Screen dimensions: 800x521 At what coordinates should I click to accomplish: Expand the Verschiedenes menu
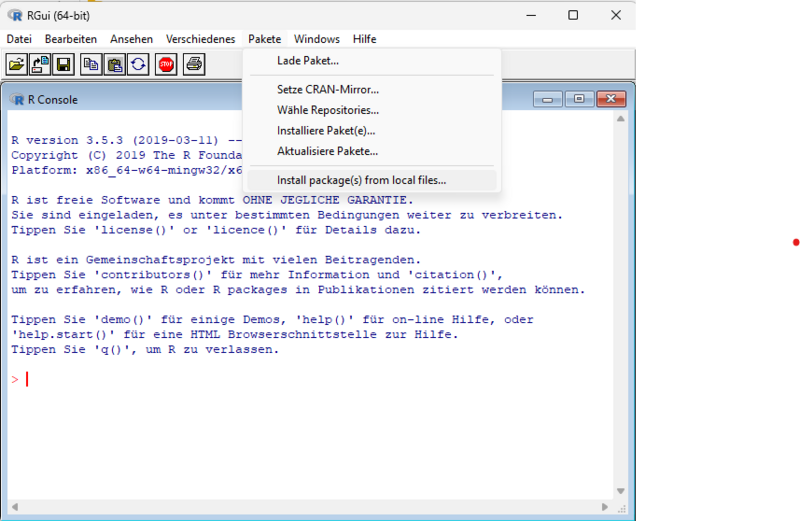point(201,39)
